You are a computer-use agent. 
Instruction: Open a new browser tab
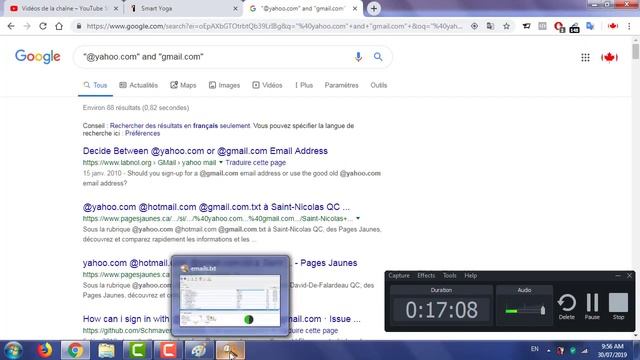[x=373, y=9]
